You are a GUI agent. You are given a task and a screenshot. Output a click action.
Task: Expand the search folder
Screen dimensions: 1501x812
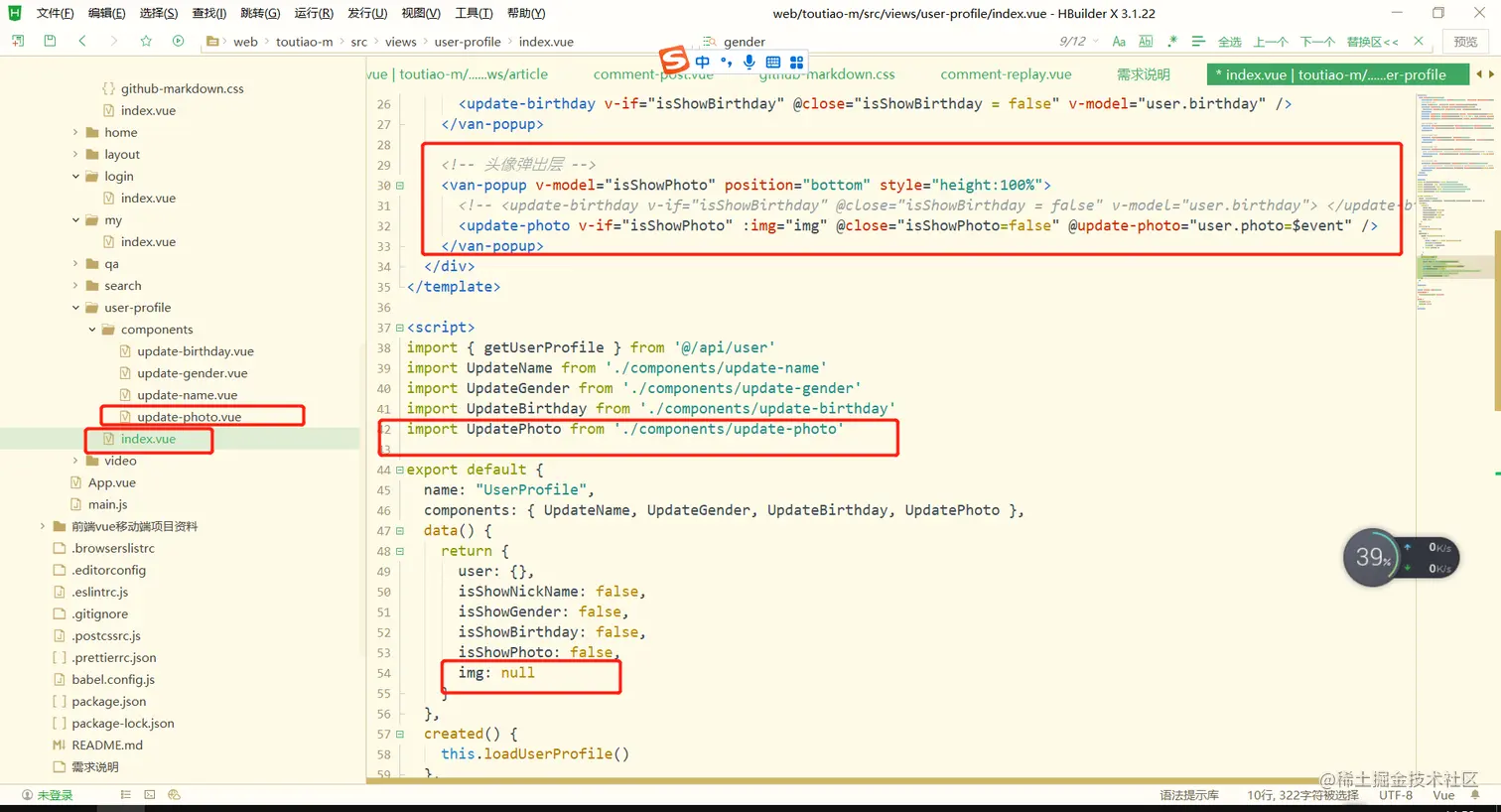point(75,285)
